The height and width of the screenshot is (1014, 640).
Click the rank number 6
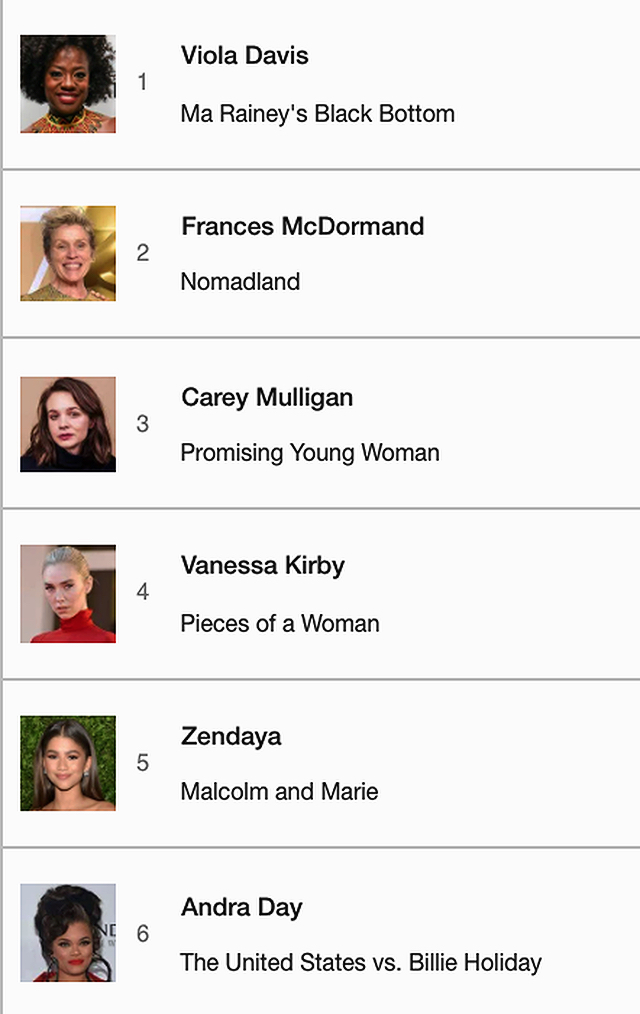tap(143, 933)
